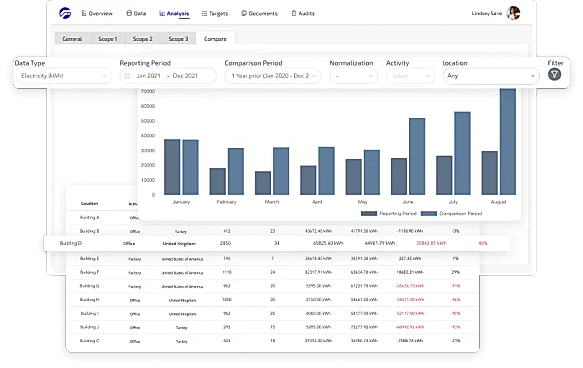
Task: Click the round Filter funnel button
Action: [x=554, y=74]
